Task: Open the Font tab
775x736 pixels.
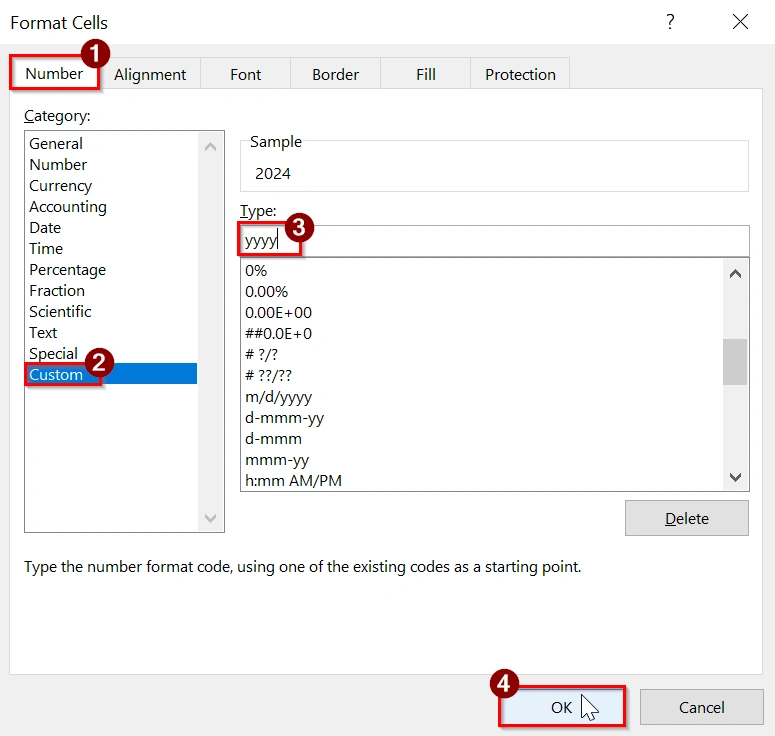Action: point(245,74)
